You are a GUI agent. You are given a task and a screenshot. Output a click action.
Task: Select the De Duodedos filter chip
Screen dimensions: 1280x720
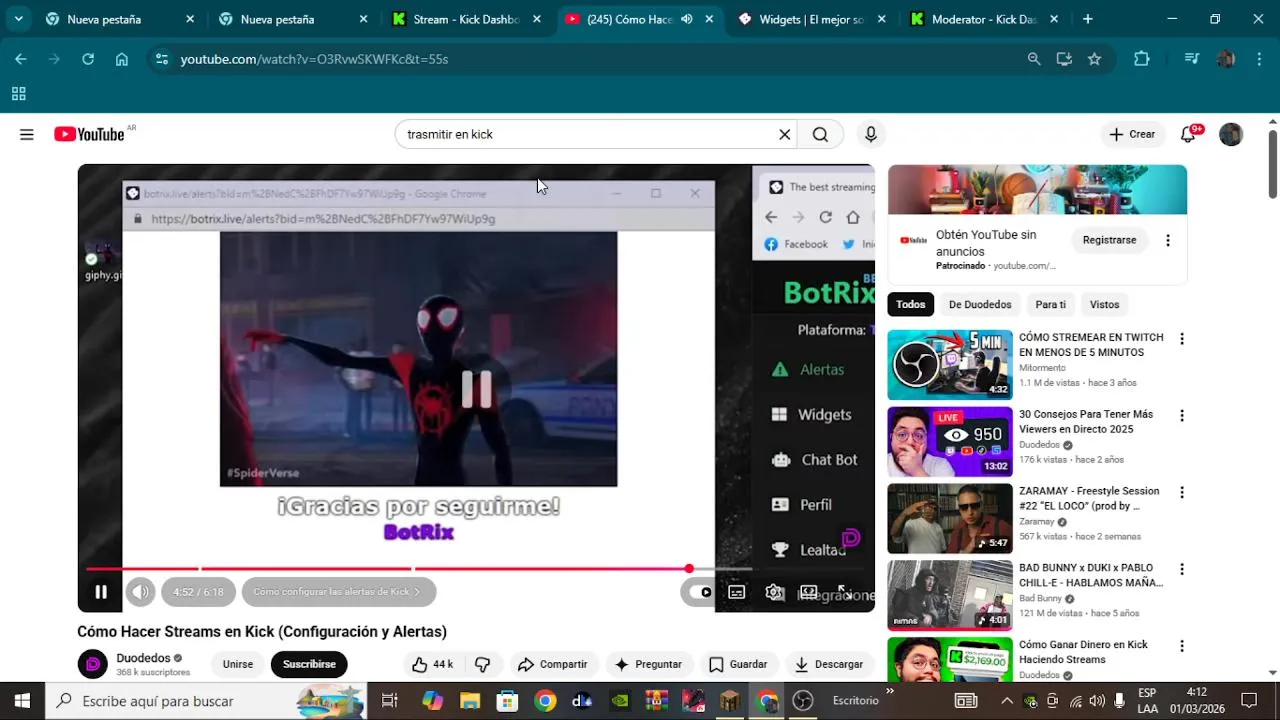coord(980,304)
